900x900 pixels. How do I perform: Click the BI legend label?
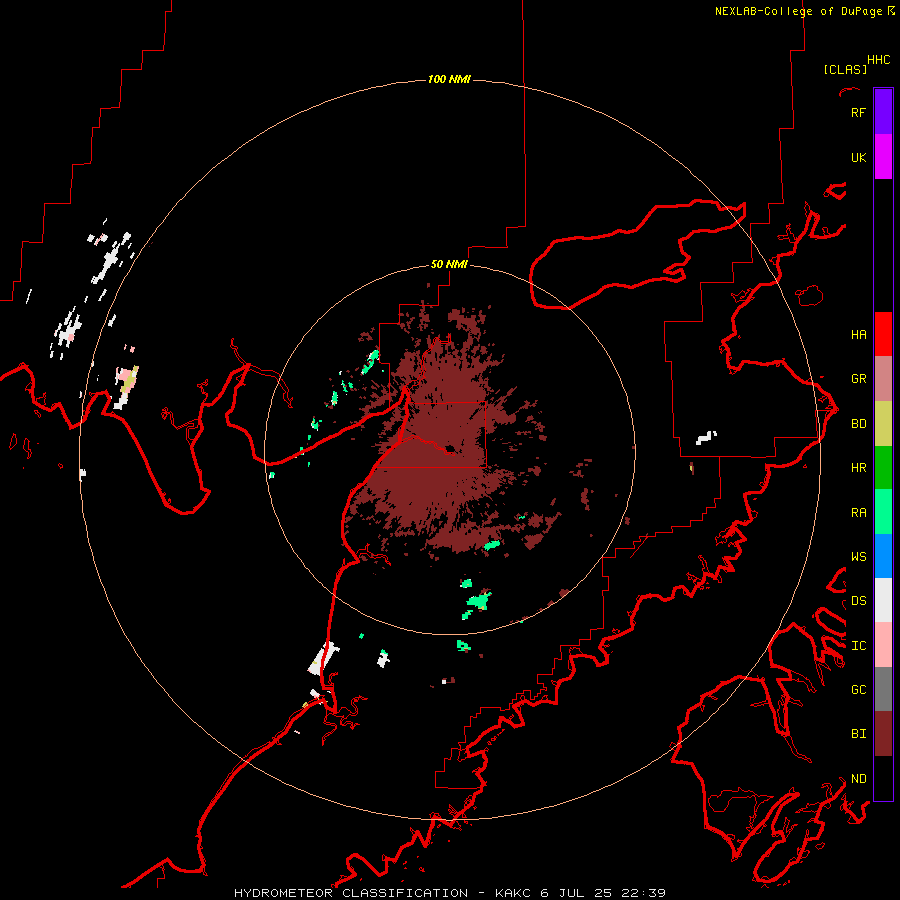(x=858, y=734)
